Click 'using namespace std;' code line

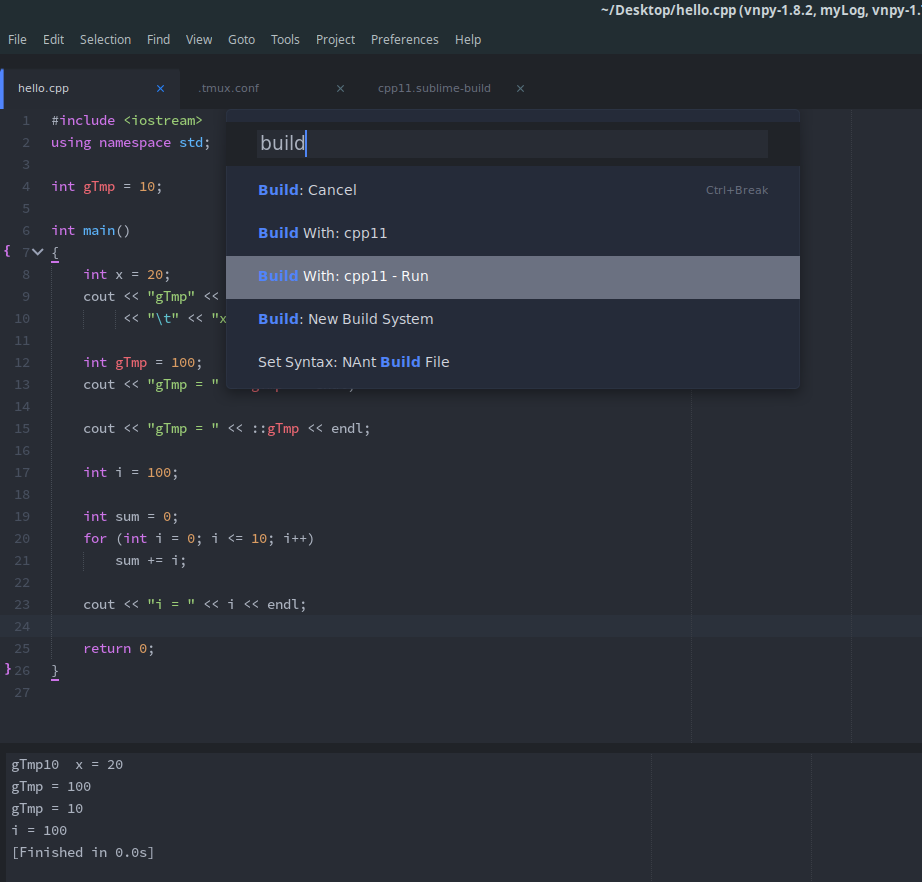pos(130,143)
